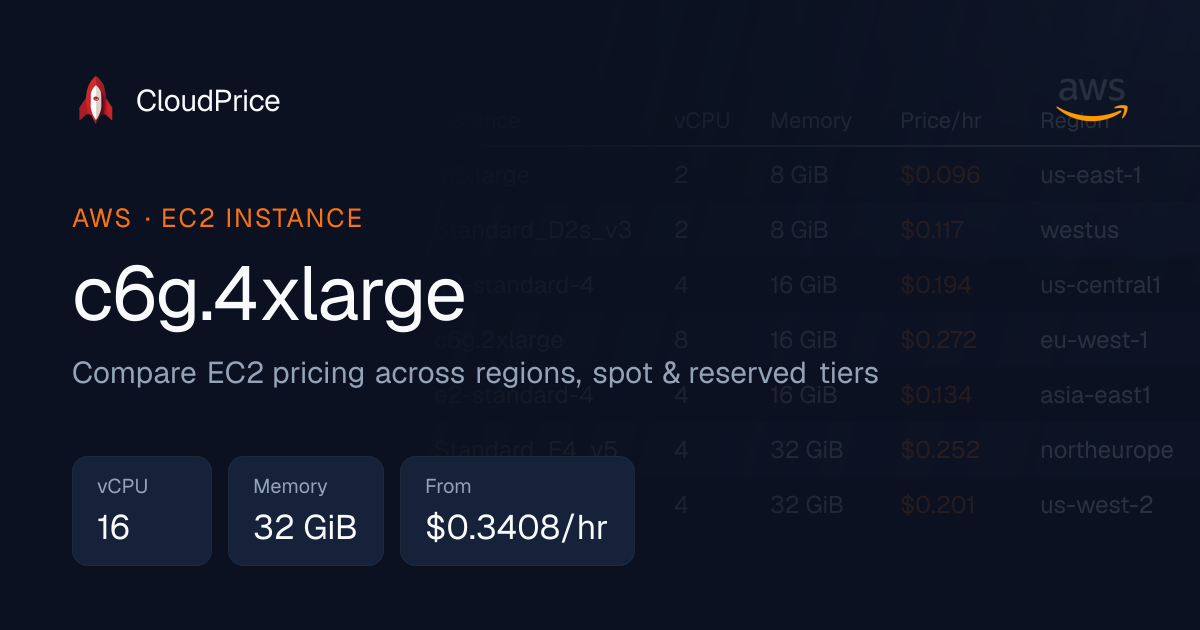Viewport: 1200px width, 630px height.
Task: Click the $0.117 price cell
Action: pos(932,231)
